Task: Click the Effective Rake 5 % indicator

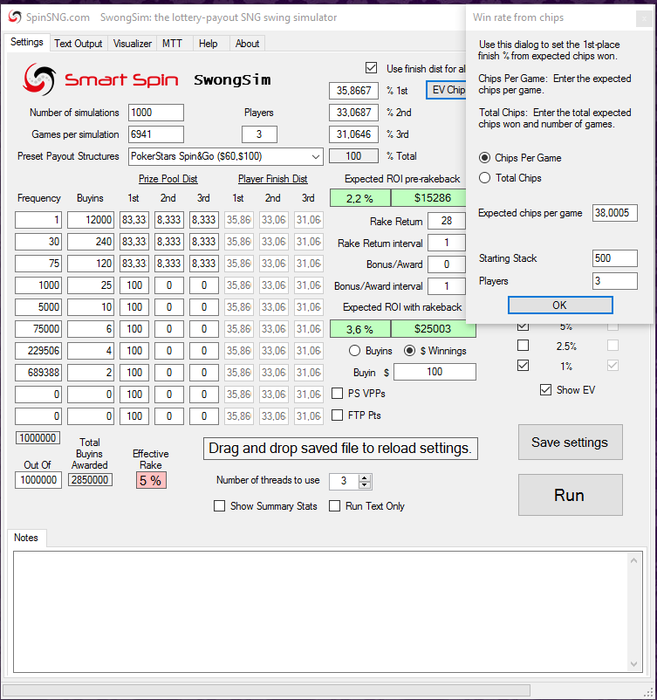Action: click(x=151, y=480)
